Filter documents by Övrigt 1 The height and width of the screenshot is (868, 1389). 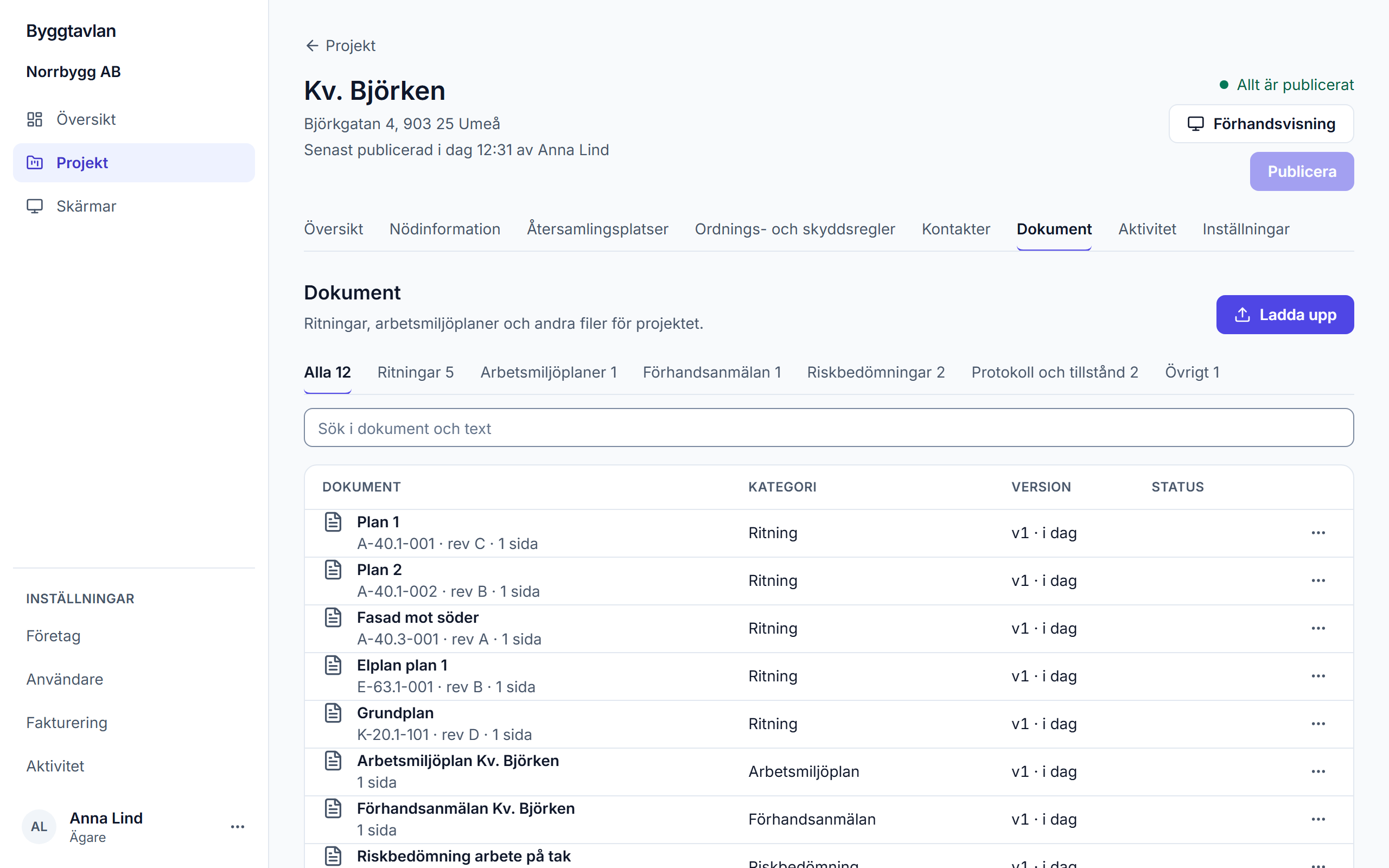tap(1192, 372)
